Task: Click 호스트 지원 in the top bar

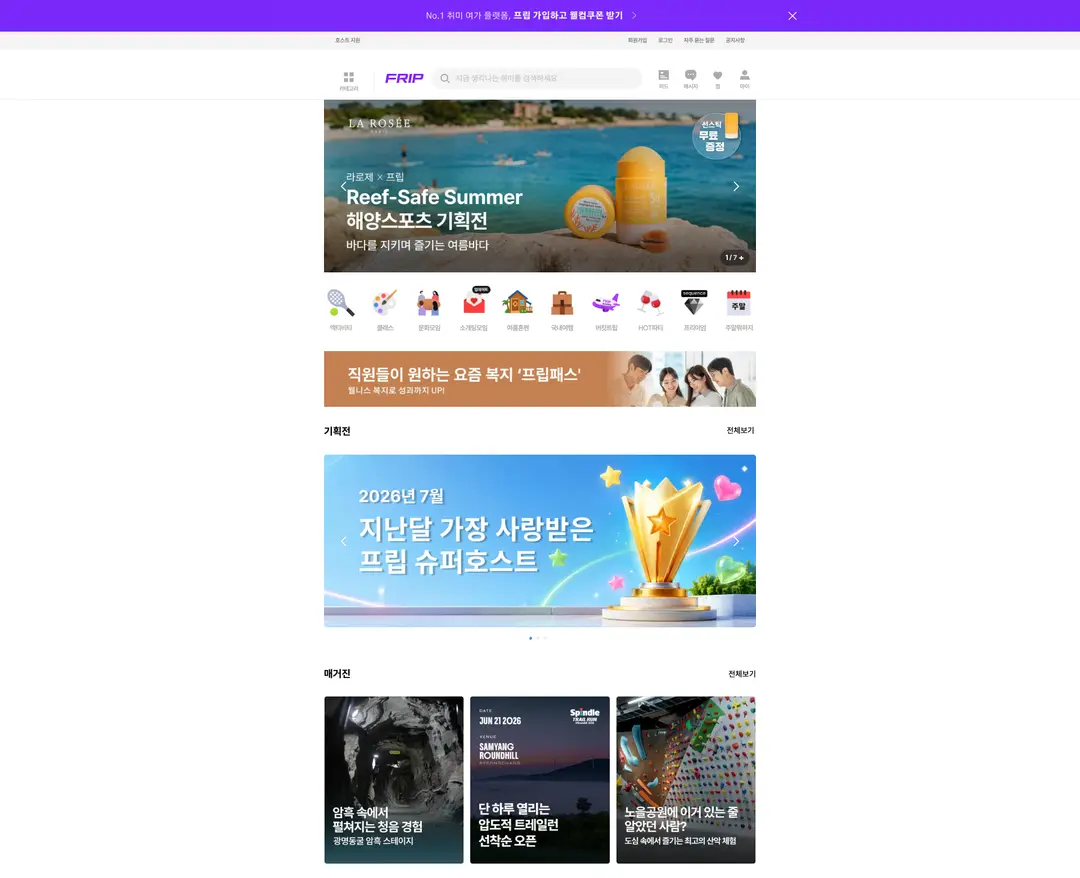Action: pos(348,41)
